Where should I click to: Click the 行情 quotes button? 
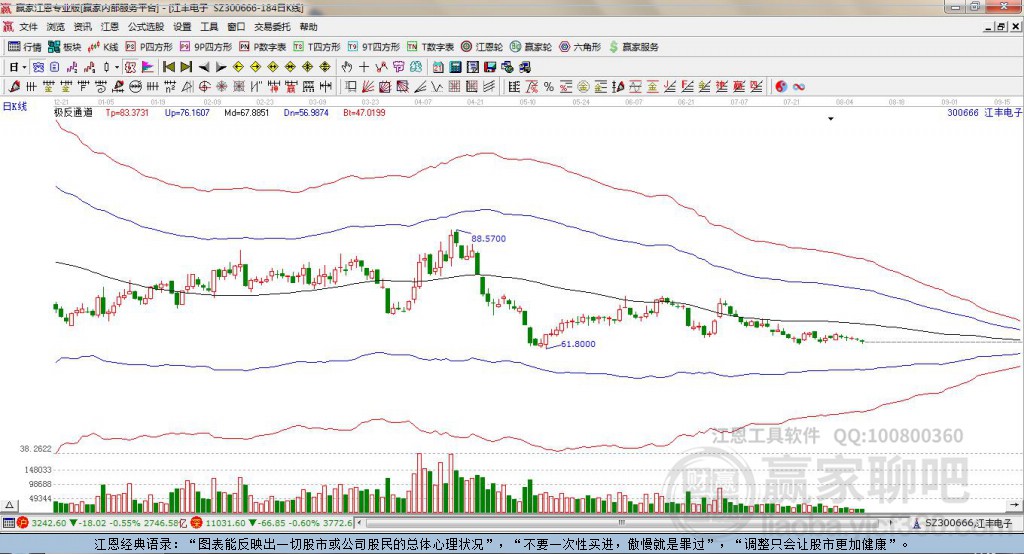[25, 47]
